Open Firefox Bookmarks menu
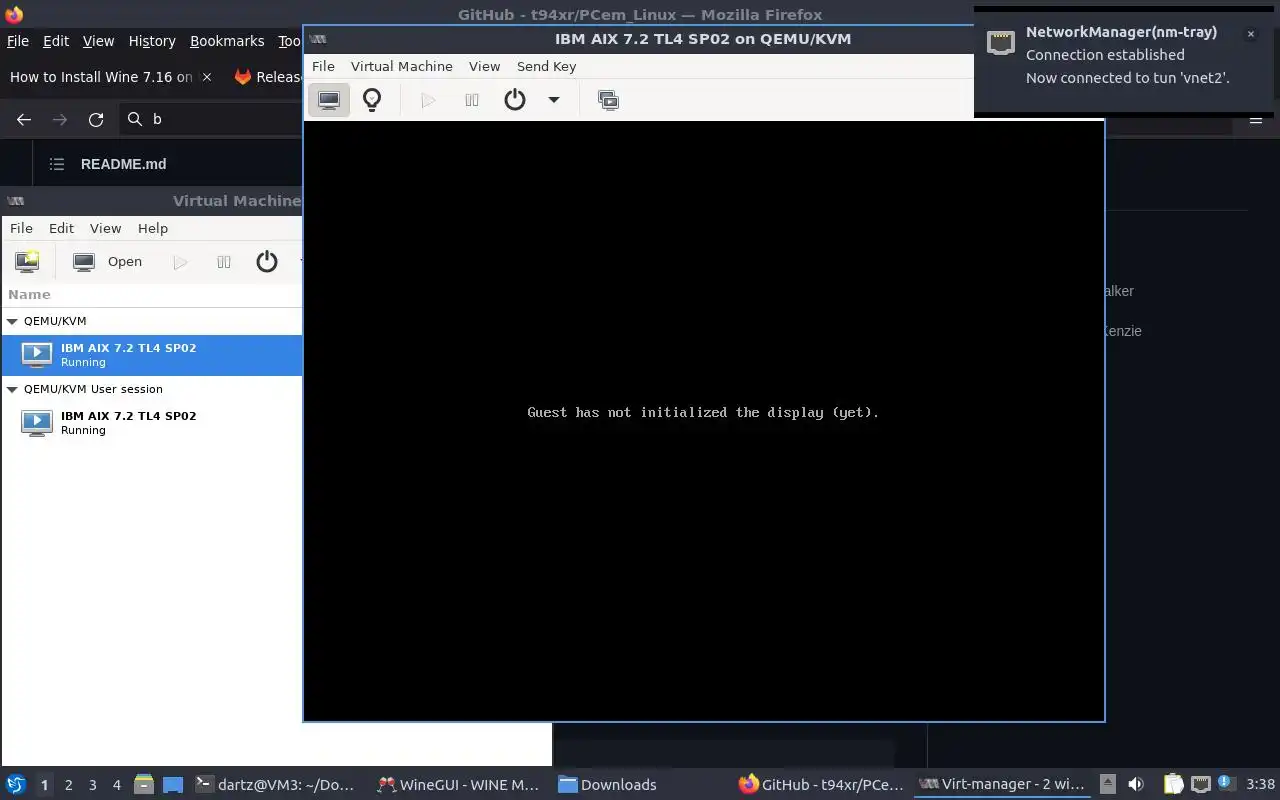 [x=227, y=41]
